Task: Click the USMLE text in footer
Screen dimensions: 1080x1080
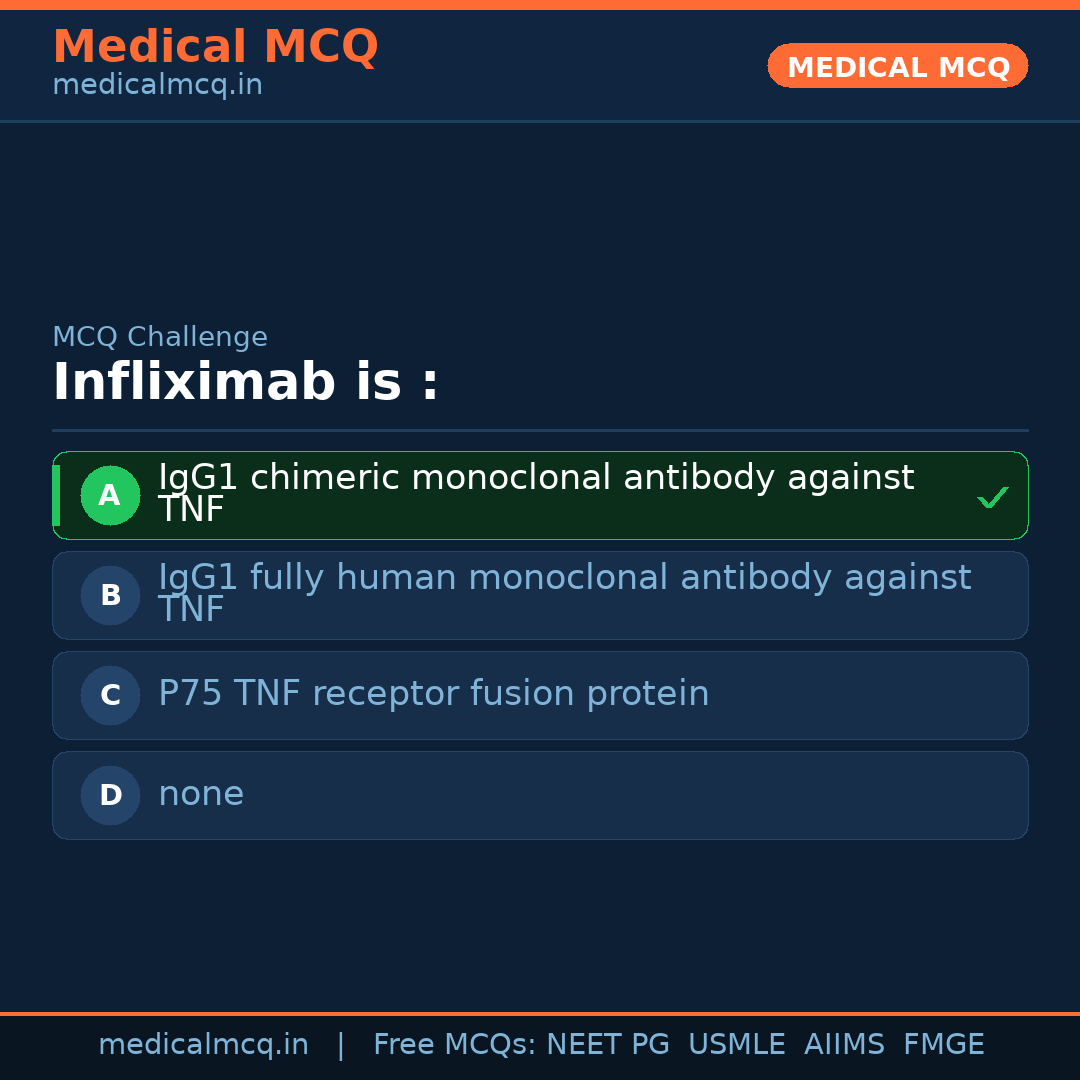Action: pos(736,1045)
